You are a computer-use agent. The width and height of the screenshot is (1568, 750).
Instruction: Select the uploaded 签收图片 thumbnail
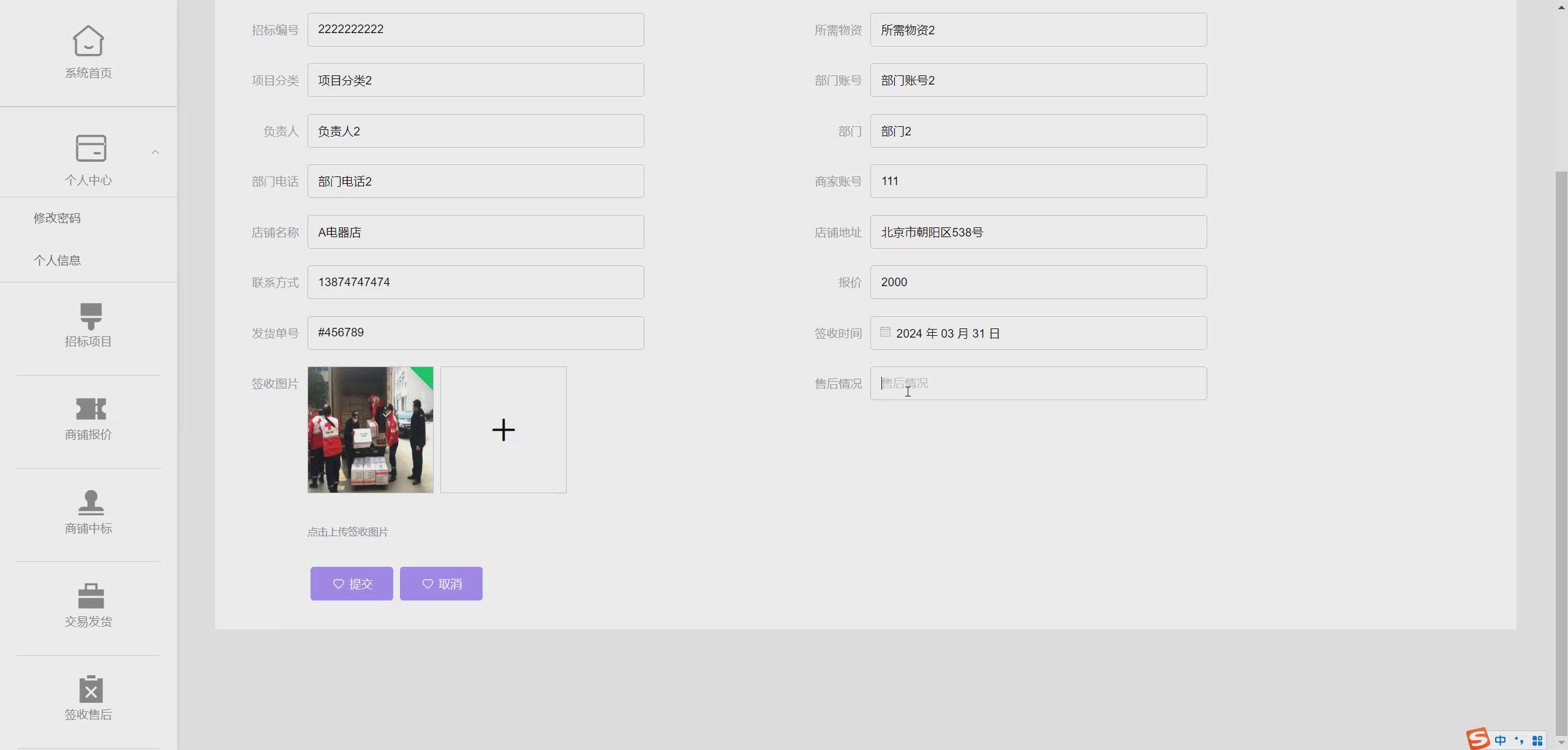click(370, 430)
